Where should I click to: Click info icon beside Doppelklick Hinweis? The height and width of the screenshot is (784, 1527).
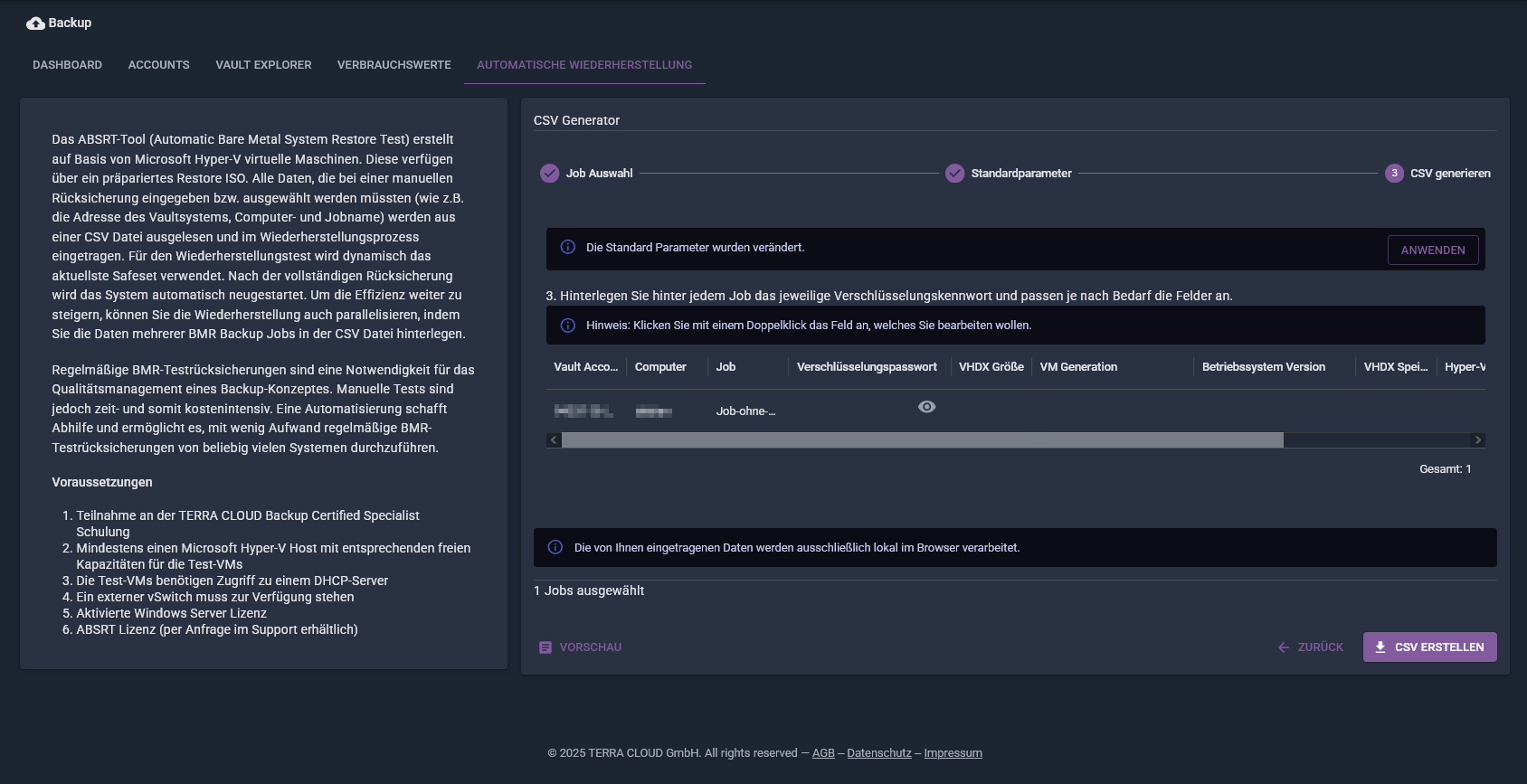coord(568,325)
